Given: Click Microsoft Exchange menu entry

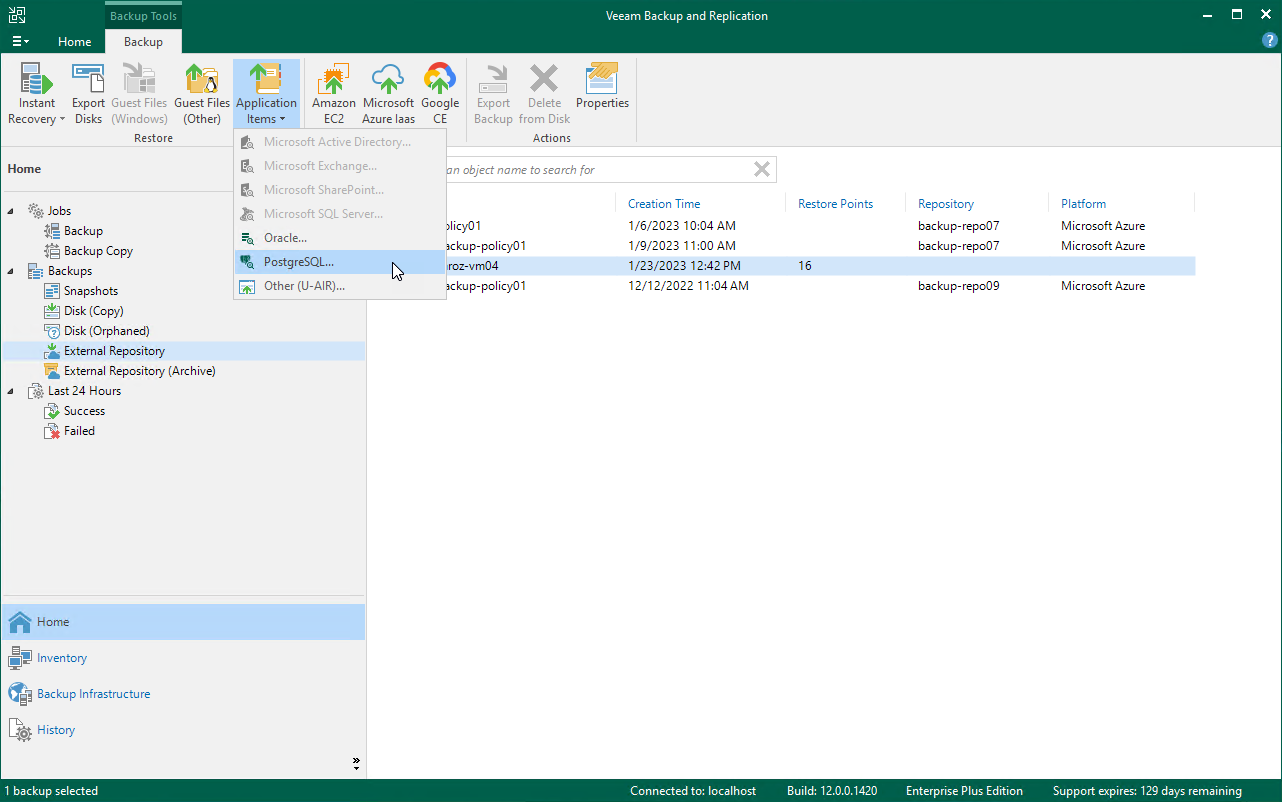Looking at the screenshot, I should coord(340,166).
